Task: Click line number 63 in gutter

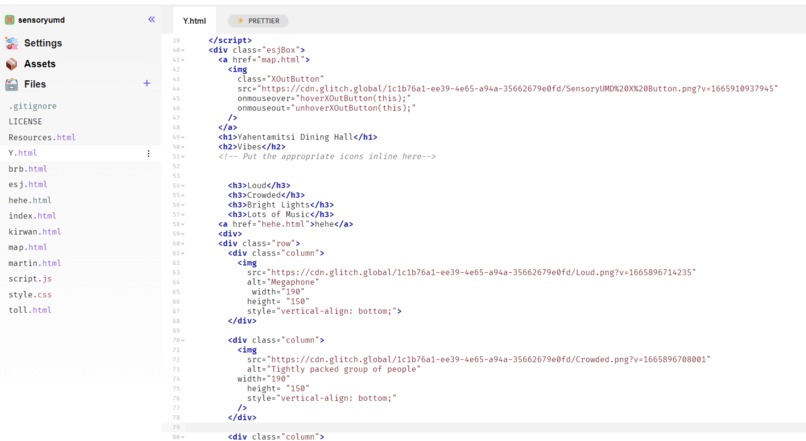Action: [176, 273]
